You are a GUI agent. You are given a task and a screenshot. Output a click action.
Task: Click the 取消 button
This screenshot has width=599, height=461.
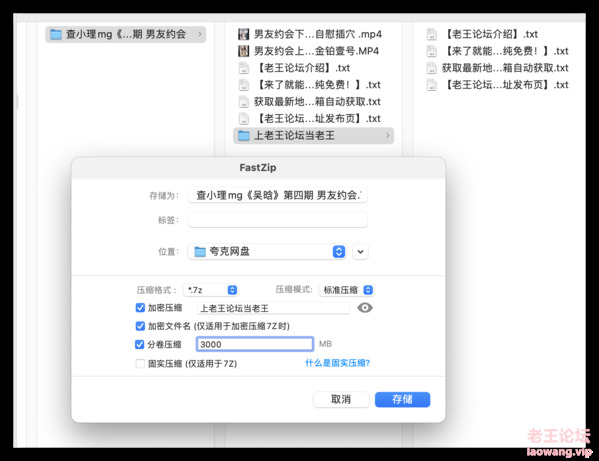point(341,400)
